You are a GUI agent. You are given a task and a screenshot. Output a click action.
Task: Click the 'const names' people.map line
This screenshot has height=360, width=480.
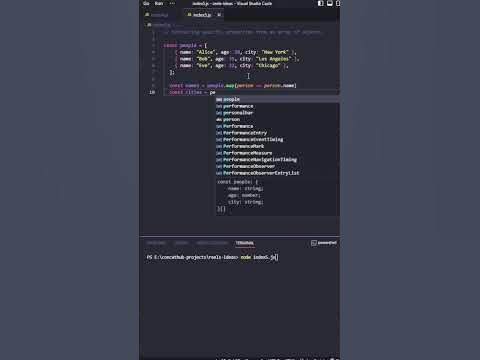click(x=233, y=85)
